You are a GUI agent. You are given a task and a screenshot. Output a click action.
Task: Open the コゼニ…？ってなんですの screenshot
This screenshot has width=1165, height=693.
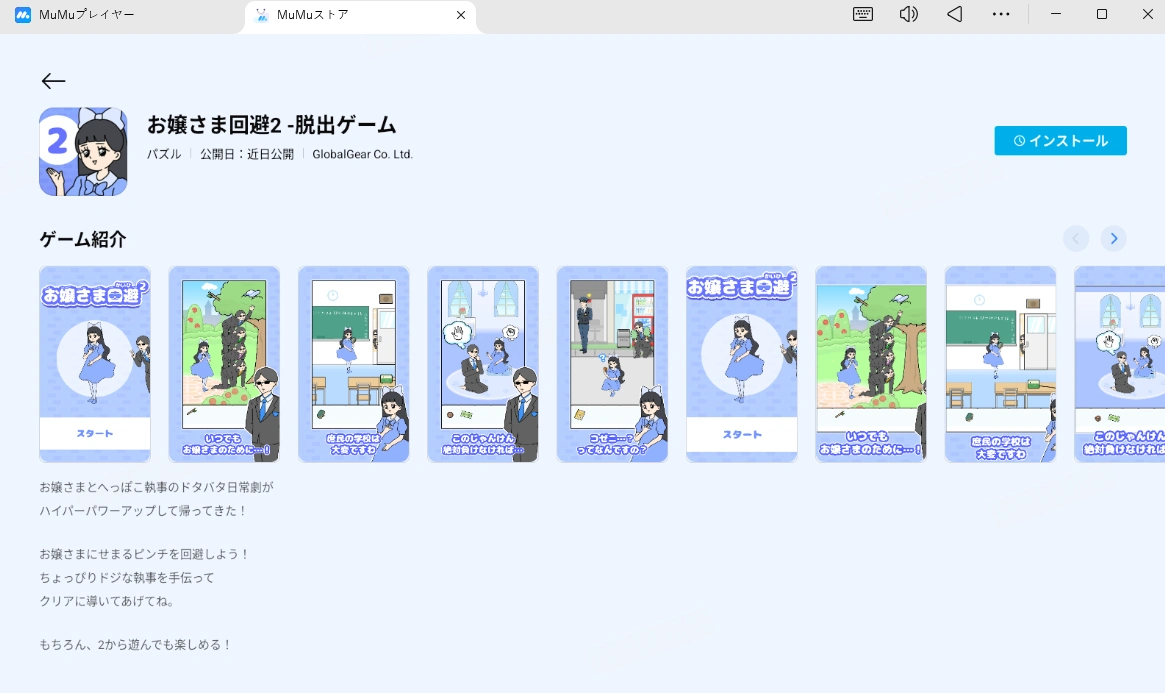pyautogui.click(x=612, y=364)
